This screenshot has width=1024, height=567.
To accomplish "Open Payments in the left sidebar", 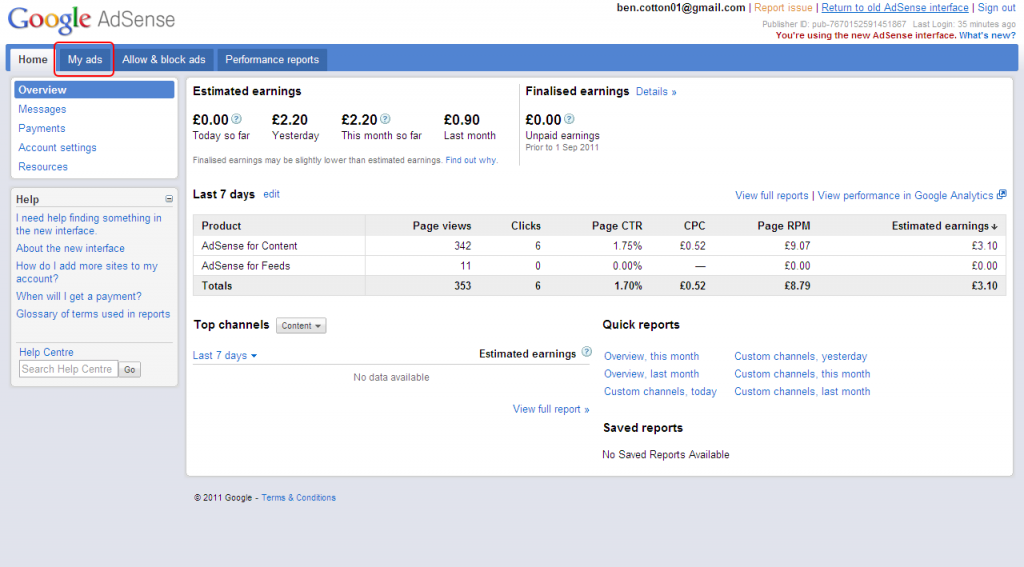I will coord(42,128).
